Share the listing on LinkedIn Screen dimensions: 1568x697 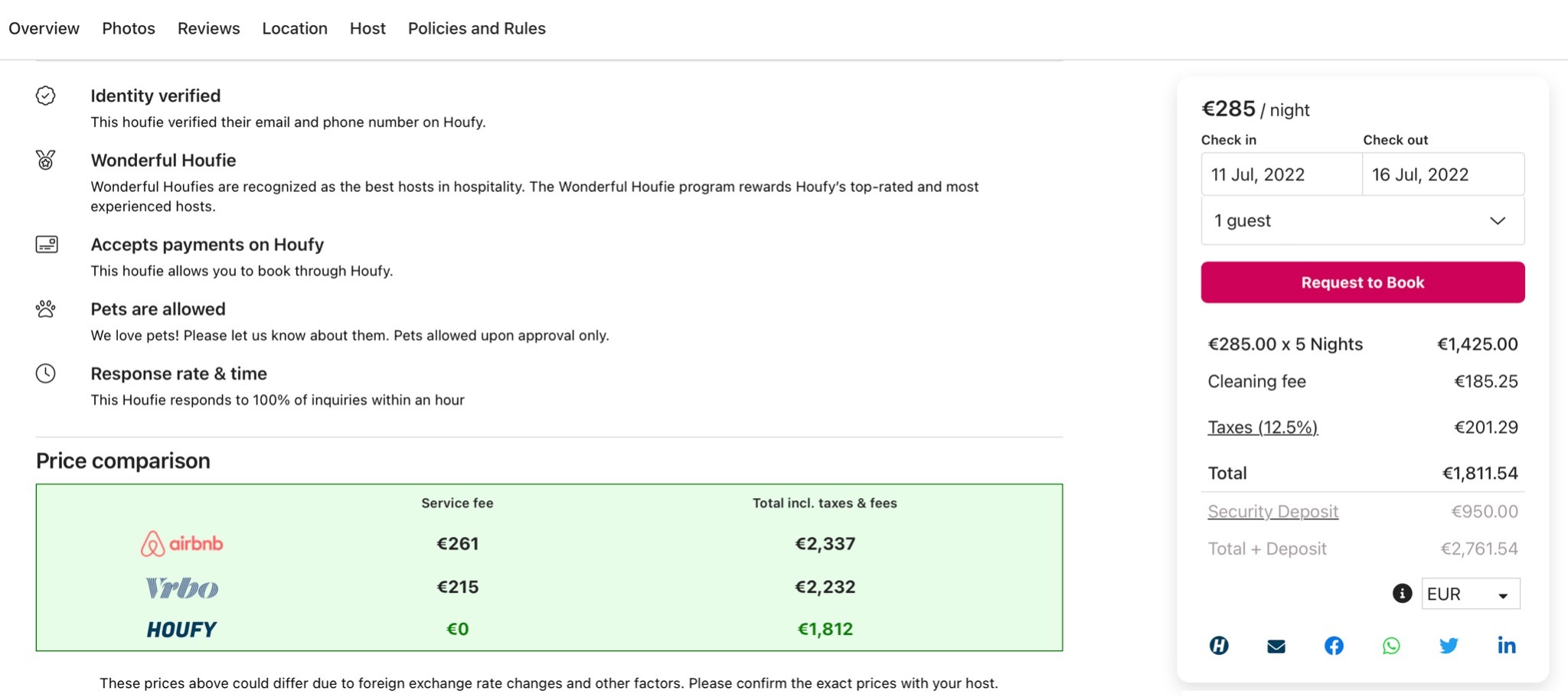1505,645
